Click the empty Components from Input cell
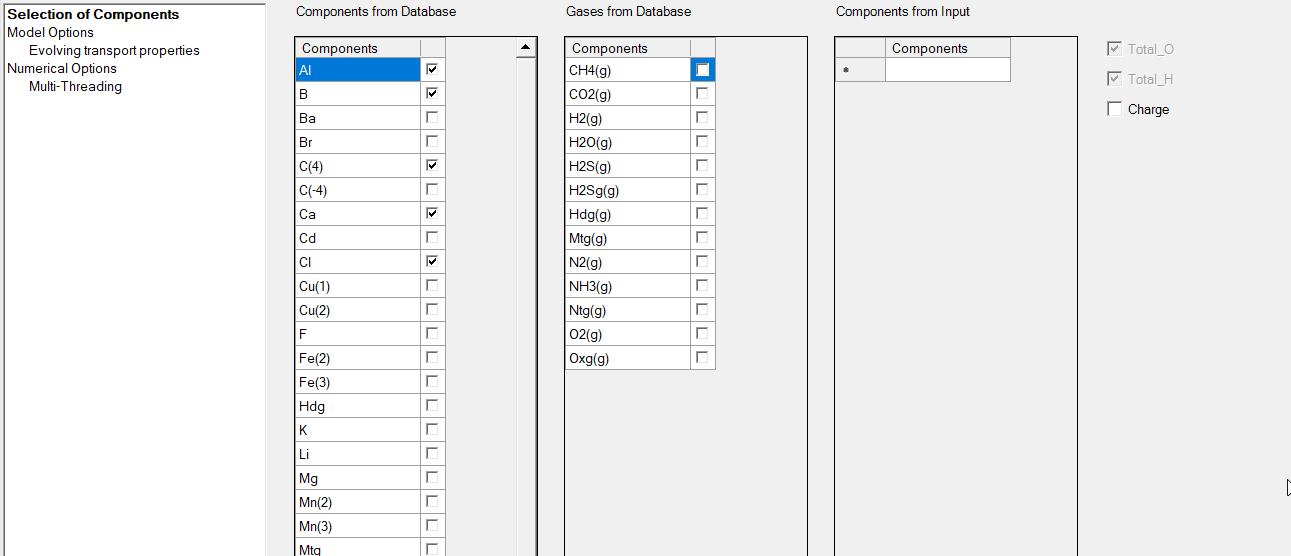 pos(947,70)
